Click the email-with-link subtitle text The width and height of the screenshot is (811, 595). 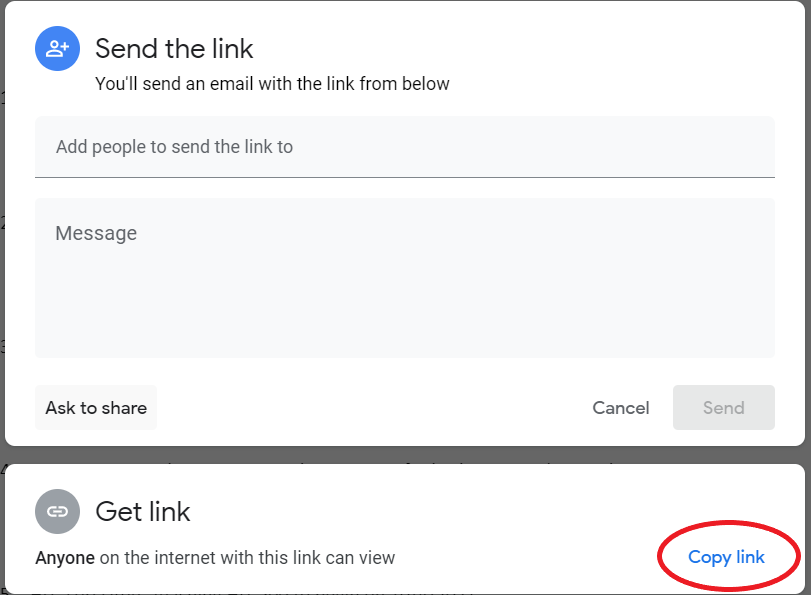coord(272,84)
